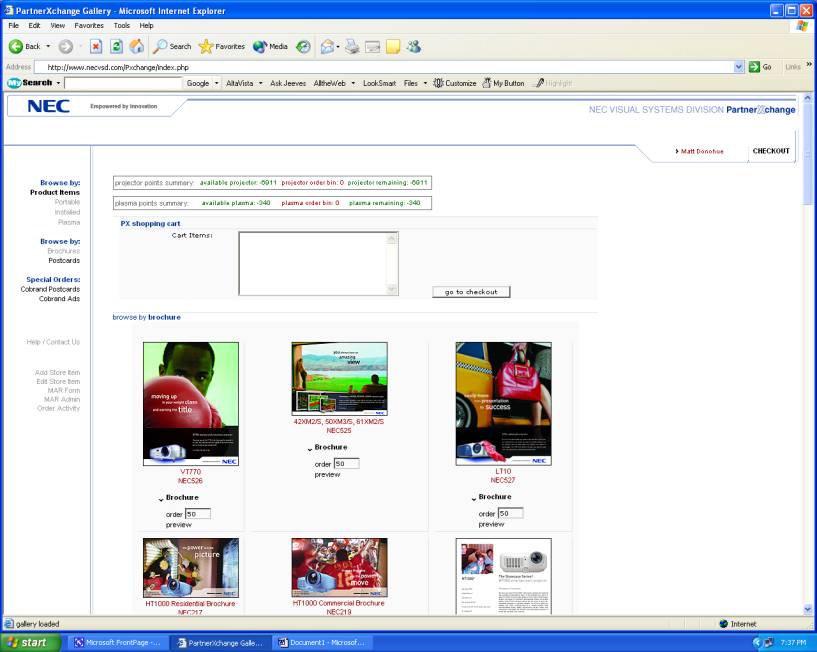Image resolution: width=817 pixels, height=652 pixels.
Task: Switch to Microsoft FrontPage taskbar item
Action: pyautogui.click(x=118, y=643)
